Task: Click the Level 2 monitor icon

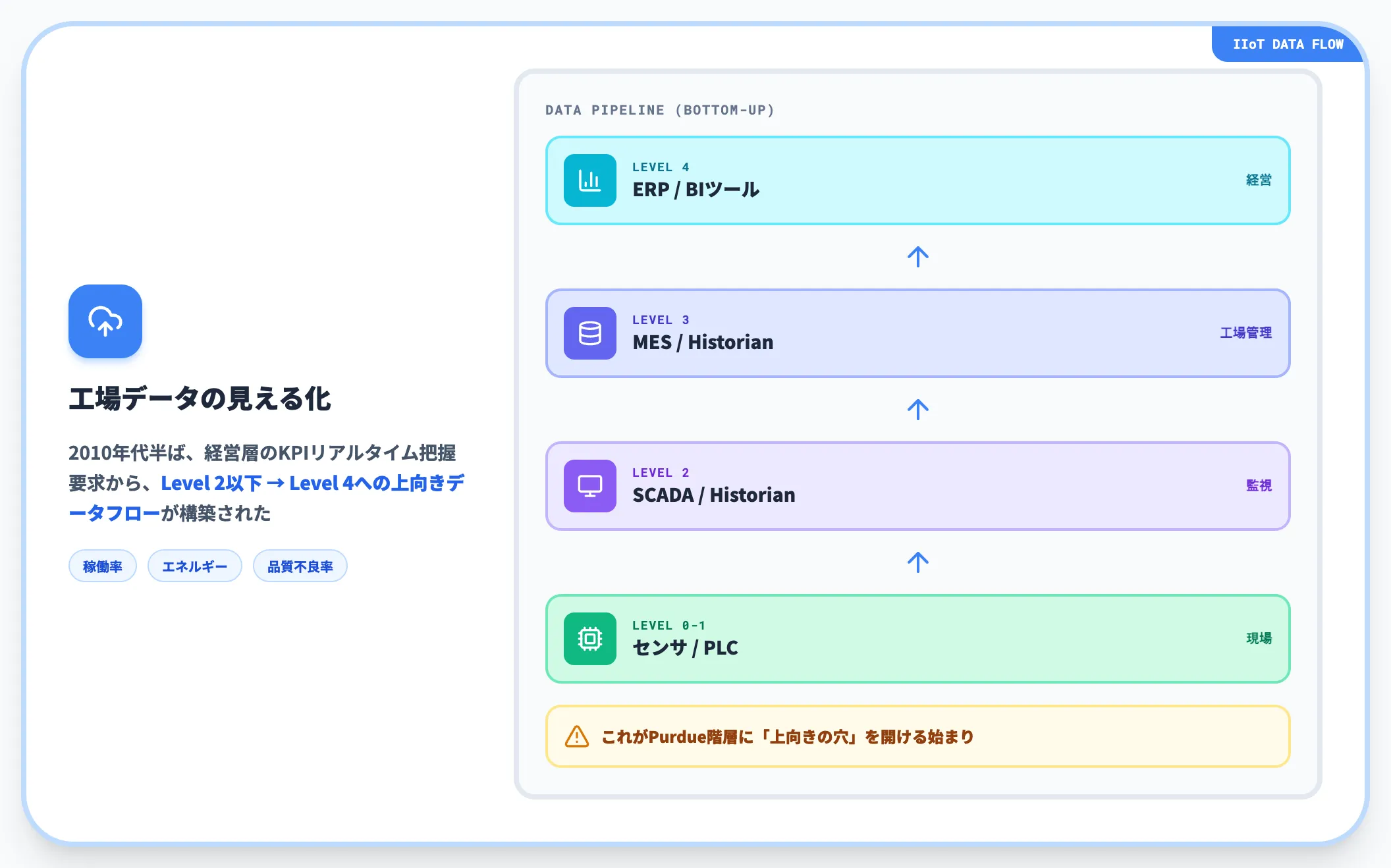Action: (590, 486)
